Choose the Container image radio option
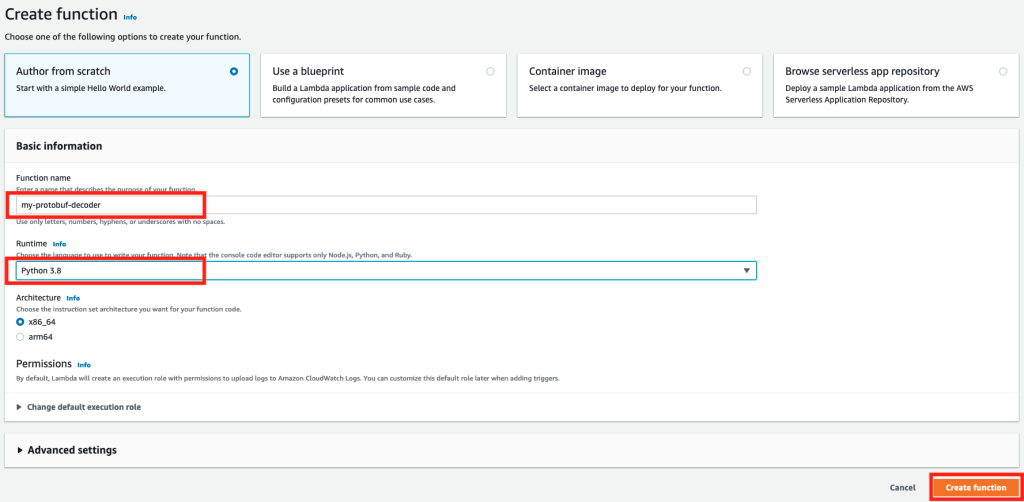1024x502 pixels. tap(747, 72)
